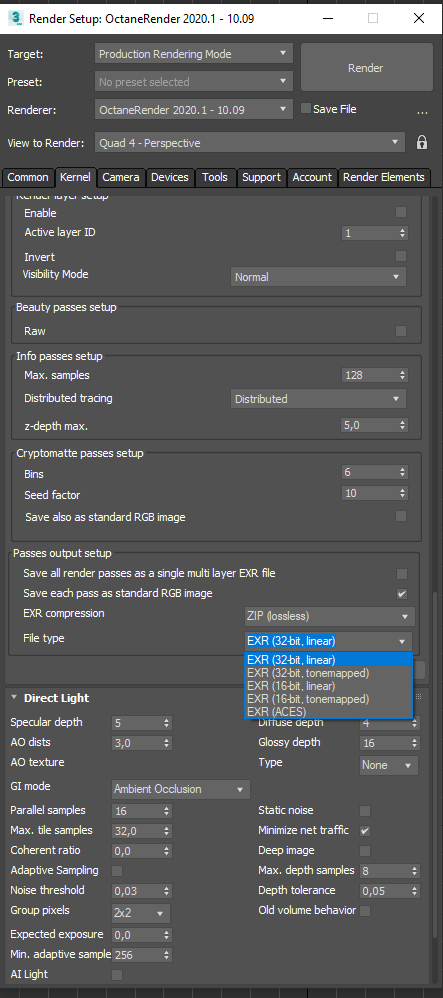The image size is (443, 998).
Task: Toggle Static noise checkbox
Action: tap(365, 810)
